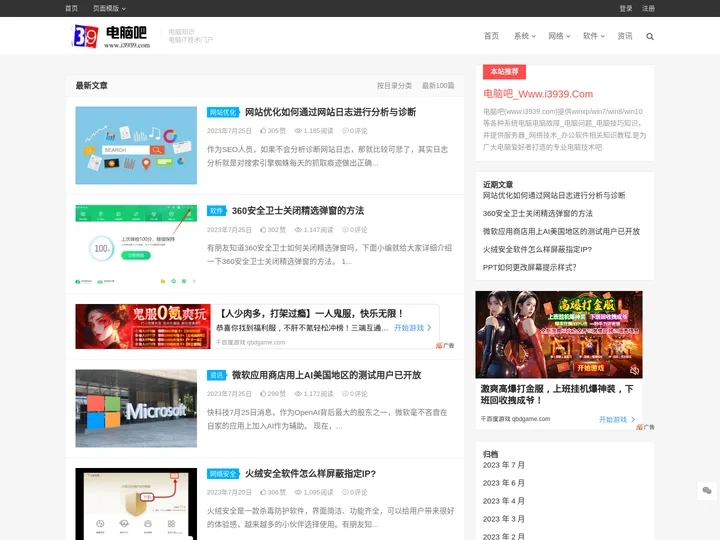Image resolution: width=720 pixels, height=540 pixels.
Task: Open article 360安全卫士关闭精选弹窗的方法 title
Action: tap(298, 211)
